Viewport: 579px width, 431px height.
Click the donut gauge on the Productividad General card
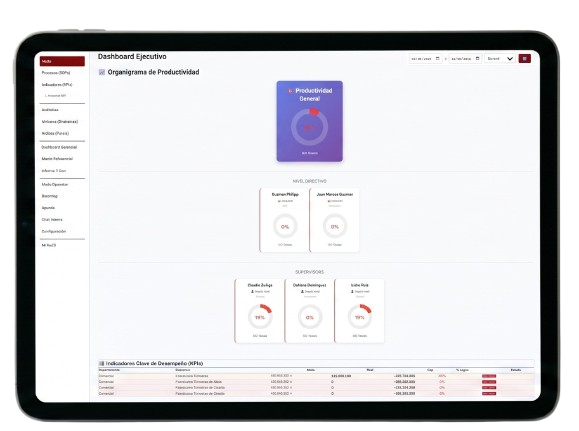pyautogui.click(x=309, y=127)
